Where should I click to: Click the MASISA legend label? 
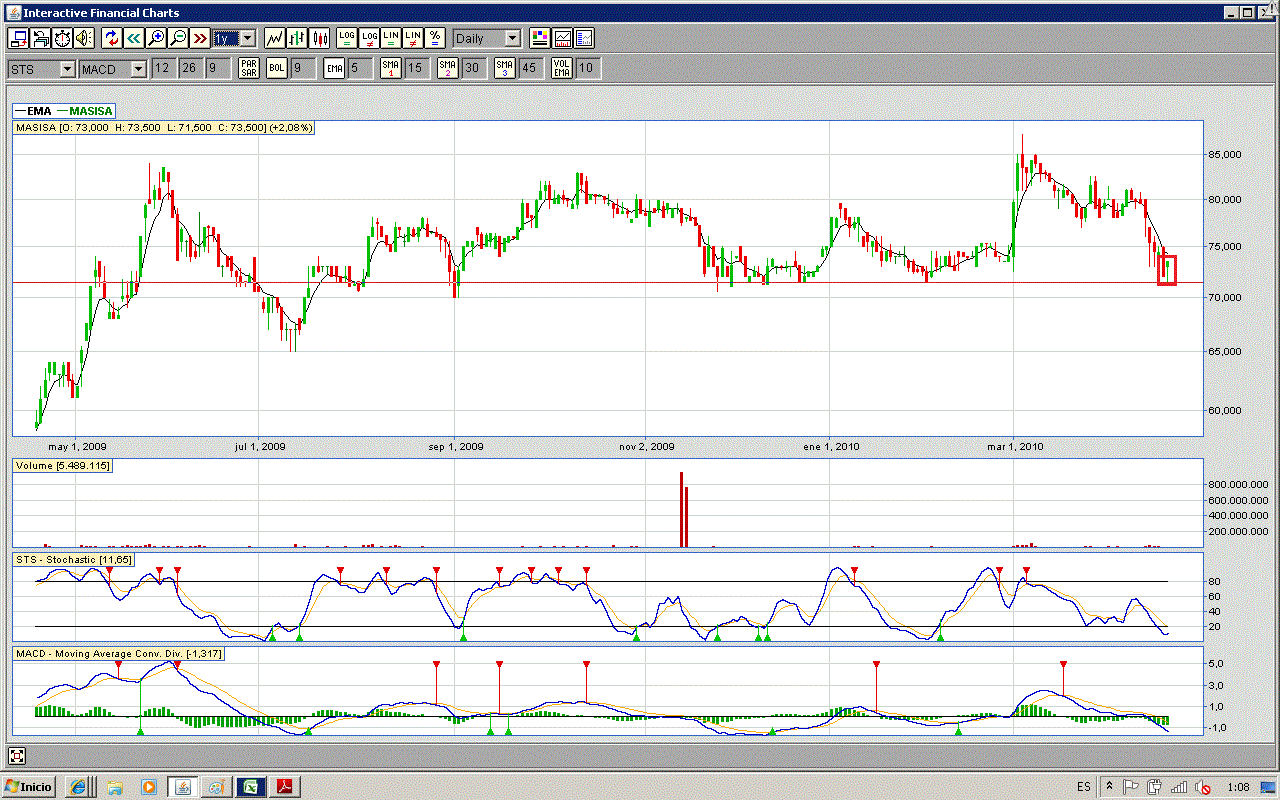(x=91, y=111)
